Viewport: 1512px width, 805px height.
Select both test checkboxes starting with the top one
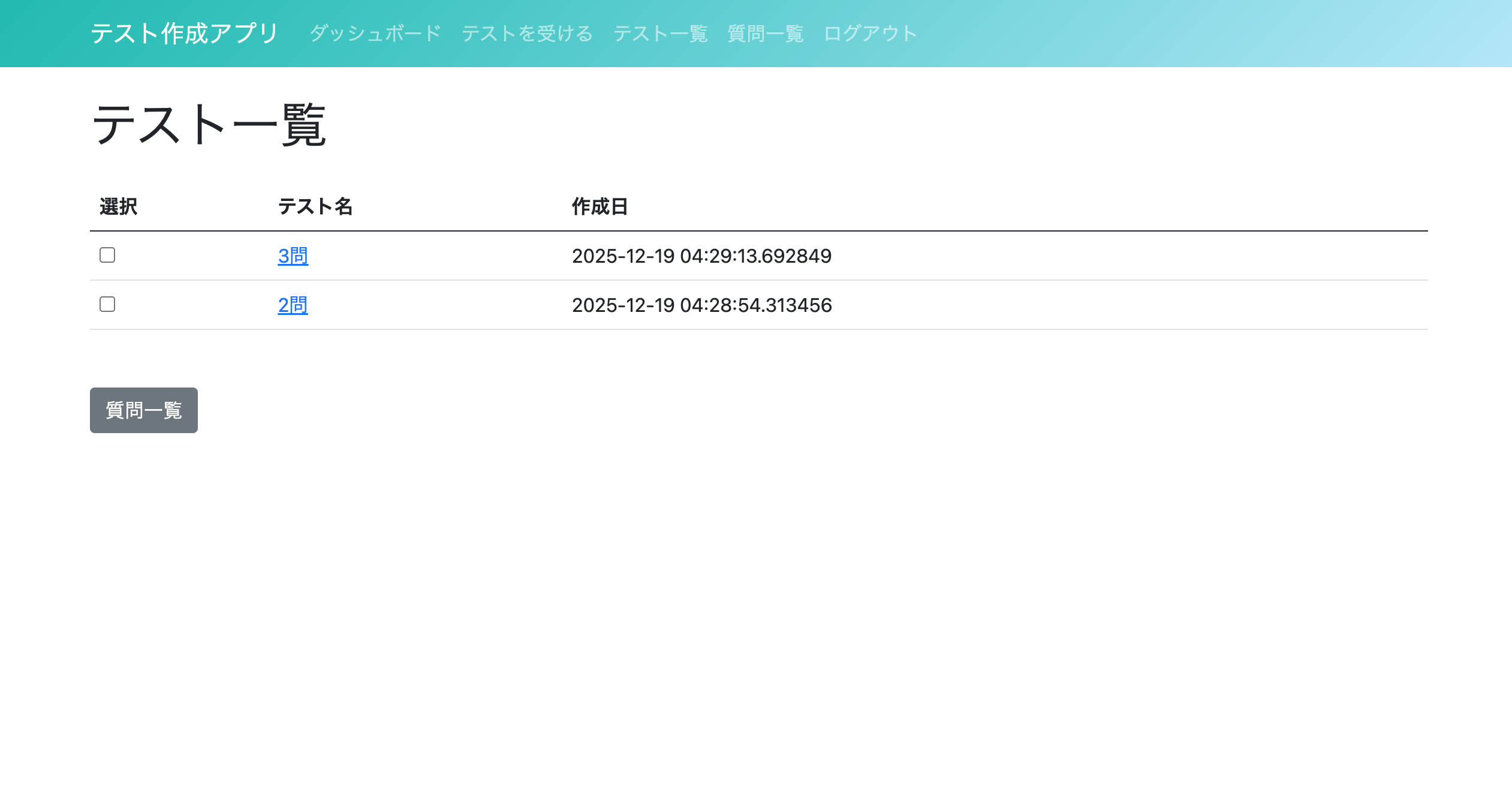(x=107, y=256)
